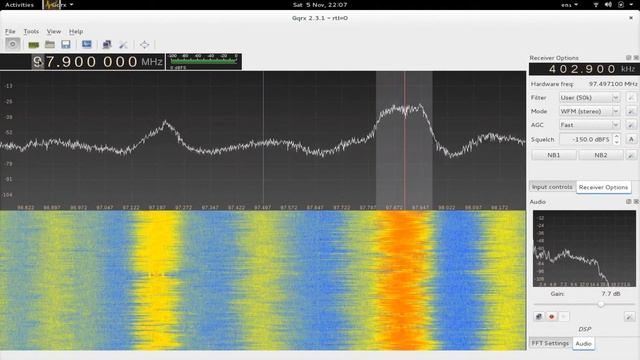Close the Gqrx window
This screenshot has width=640, height=360.
tap(631, 18)
